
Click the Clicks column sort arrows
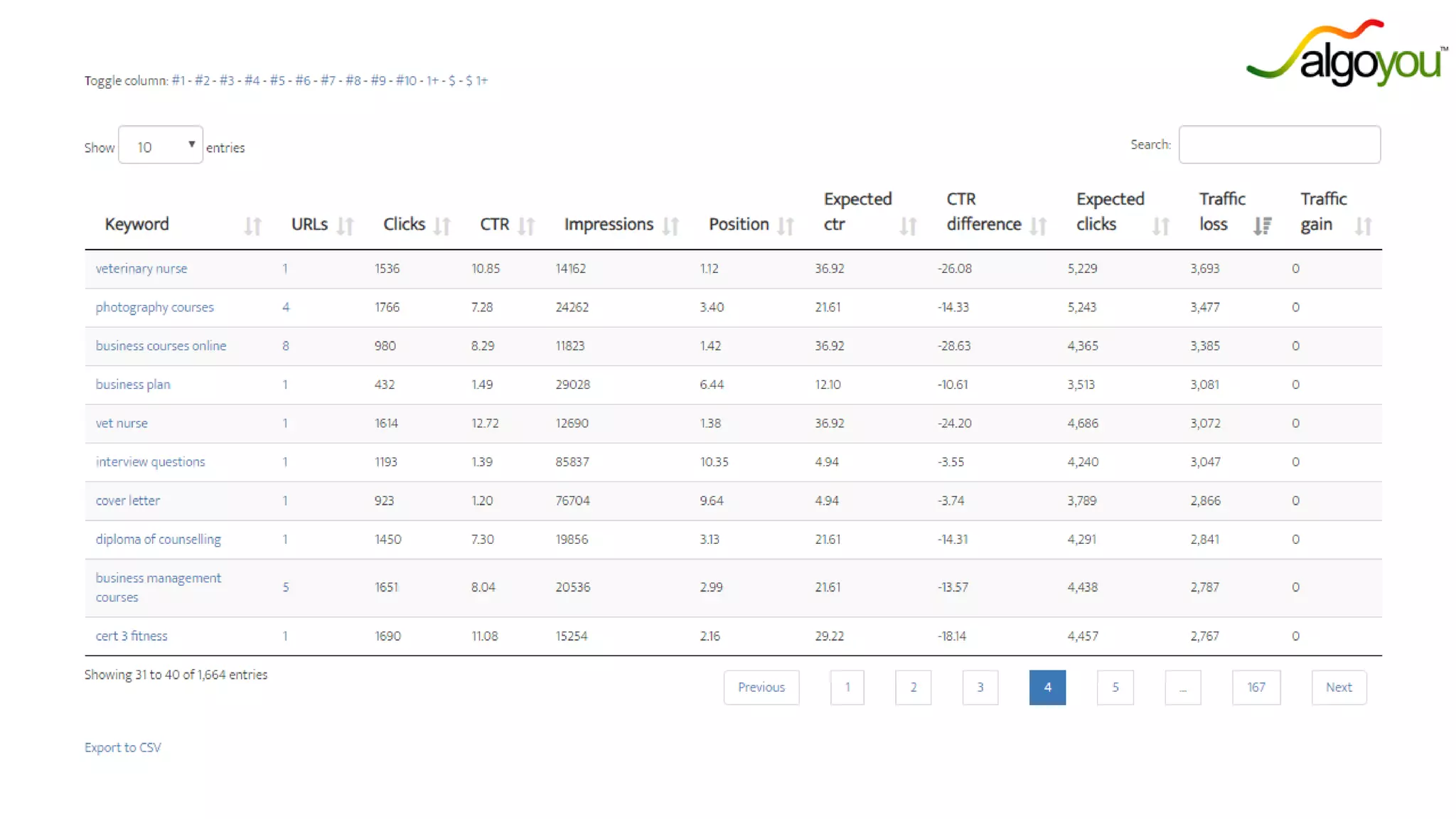(442, 226)
